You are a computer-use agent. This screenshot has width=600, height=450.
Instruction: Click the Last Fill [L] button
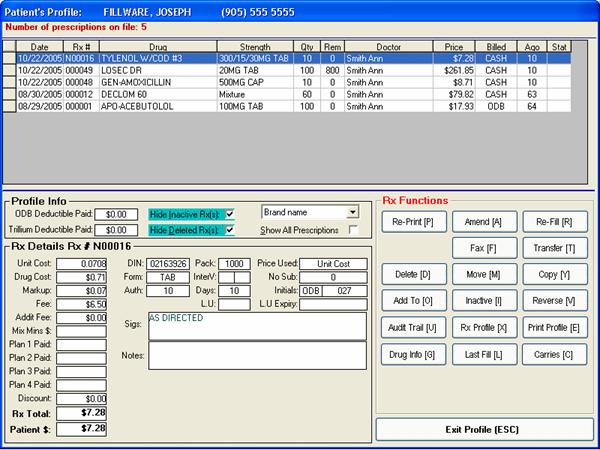(484, 354)
